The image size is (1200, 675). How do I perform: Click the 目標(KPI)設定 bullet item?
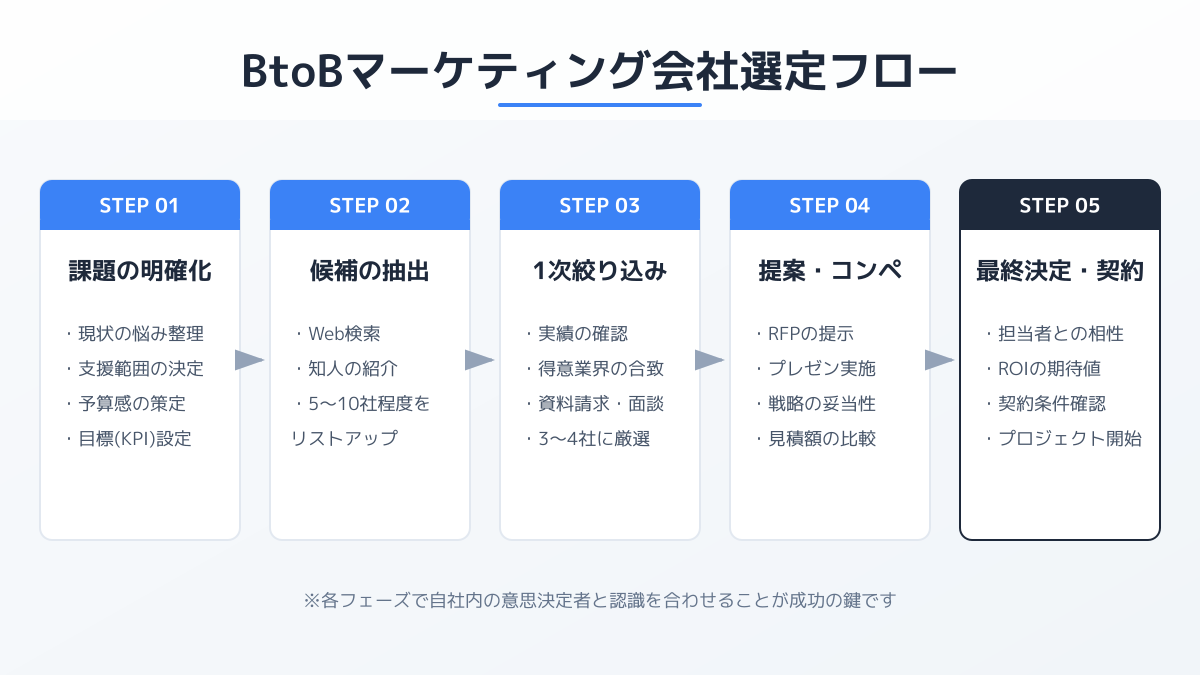133,438
